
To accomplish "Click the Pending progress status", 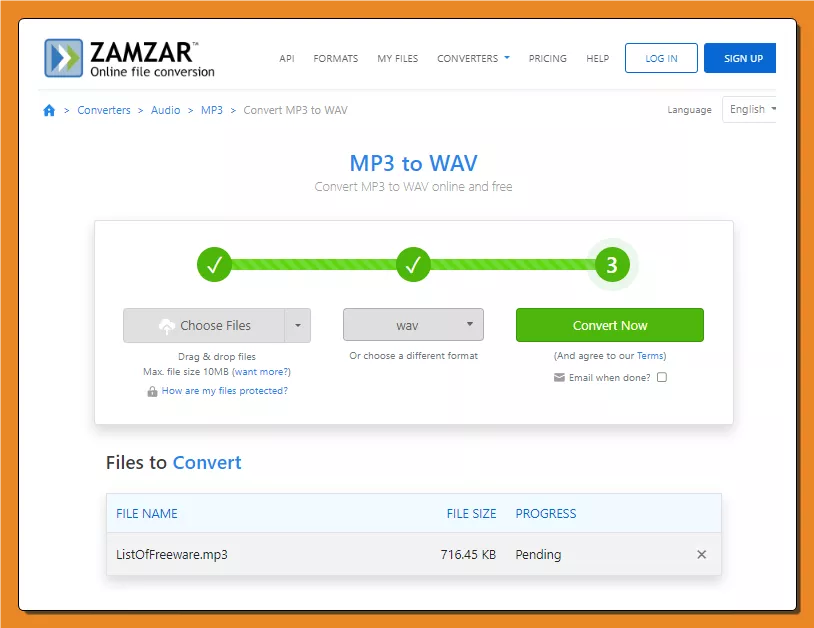I will click(538, 554).
